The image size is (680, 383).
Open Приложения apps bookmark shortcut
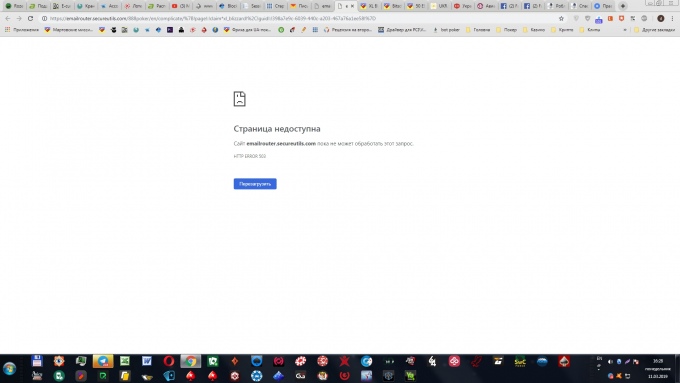click(x=22, y=30)
